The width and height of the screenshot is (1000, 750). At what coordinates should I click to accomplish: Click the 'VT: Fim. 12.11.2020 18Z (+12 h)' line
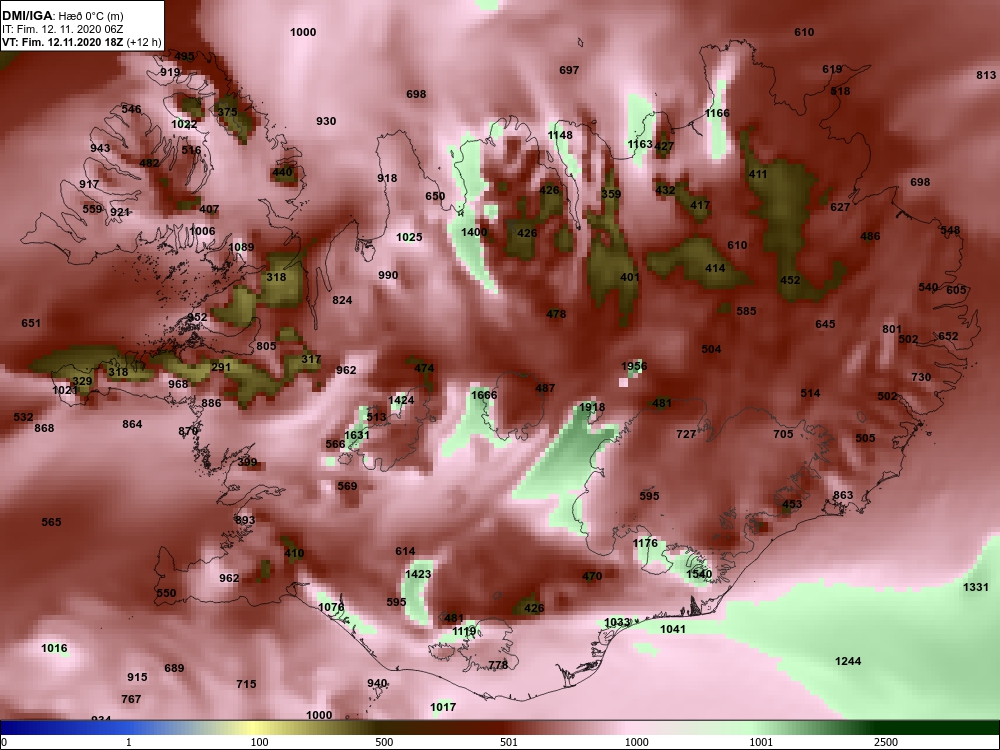[x=82, y=43]
